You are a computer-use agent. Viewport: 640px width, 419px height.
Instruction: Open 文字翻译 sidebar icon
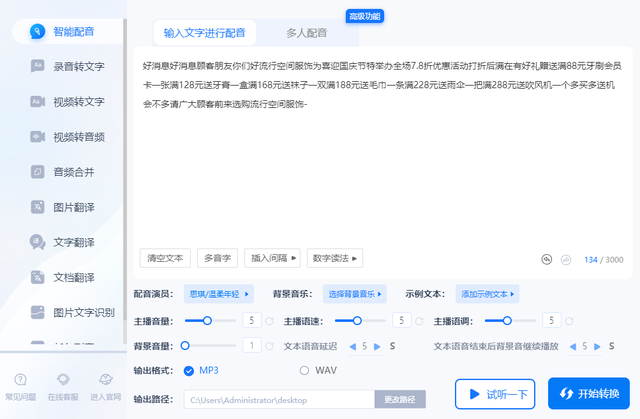(x=37, y=242)
